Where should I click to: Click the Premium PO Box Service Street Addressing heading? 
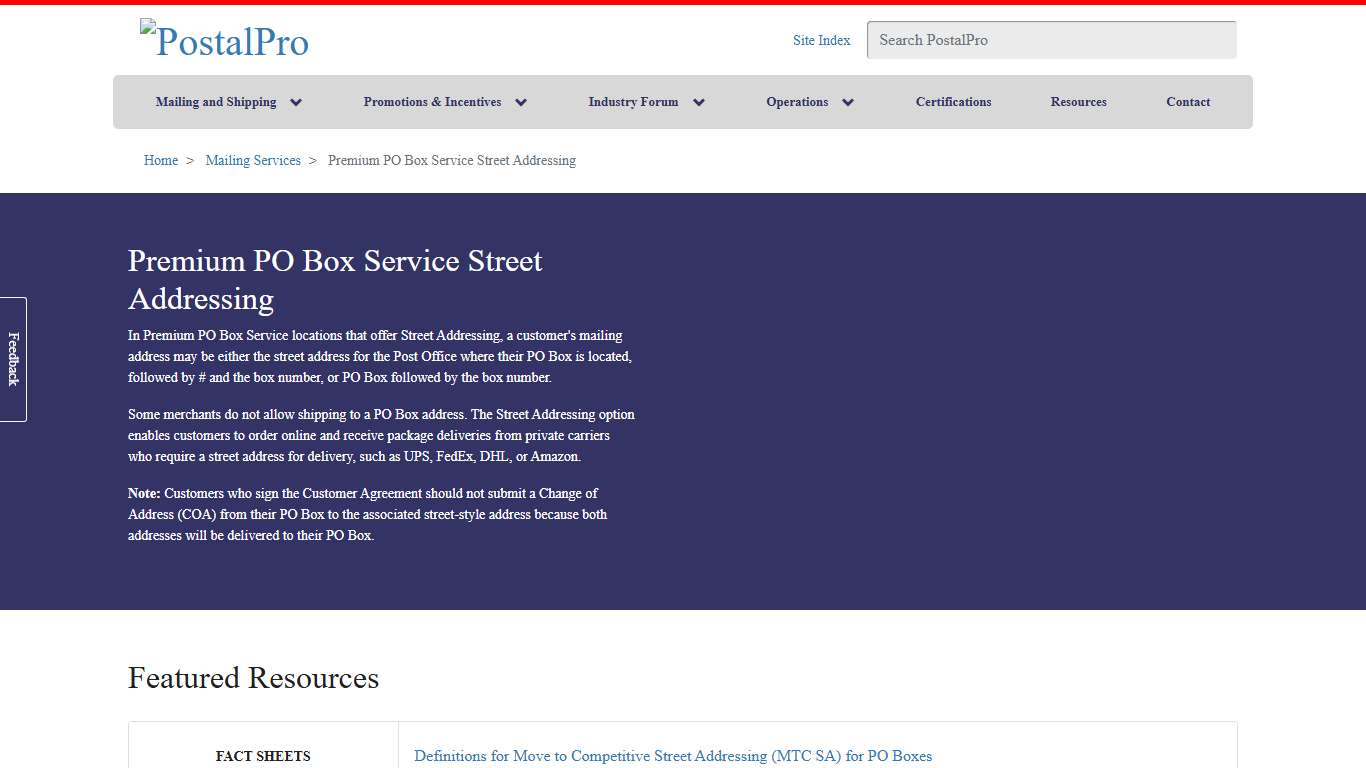point(334,280)
